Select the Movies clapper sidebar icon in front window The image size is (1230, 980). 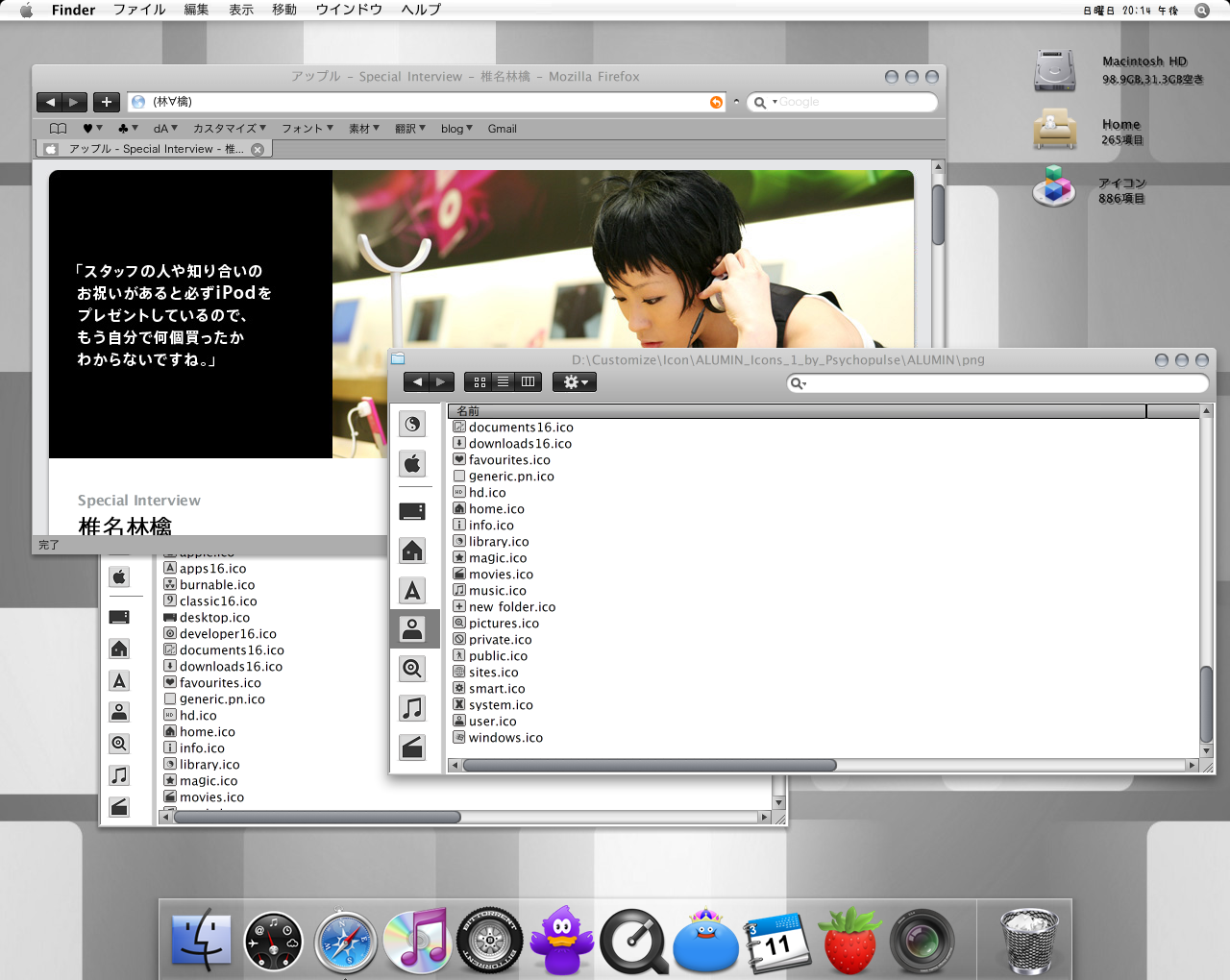(x=412, y=747)
